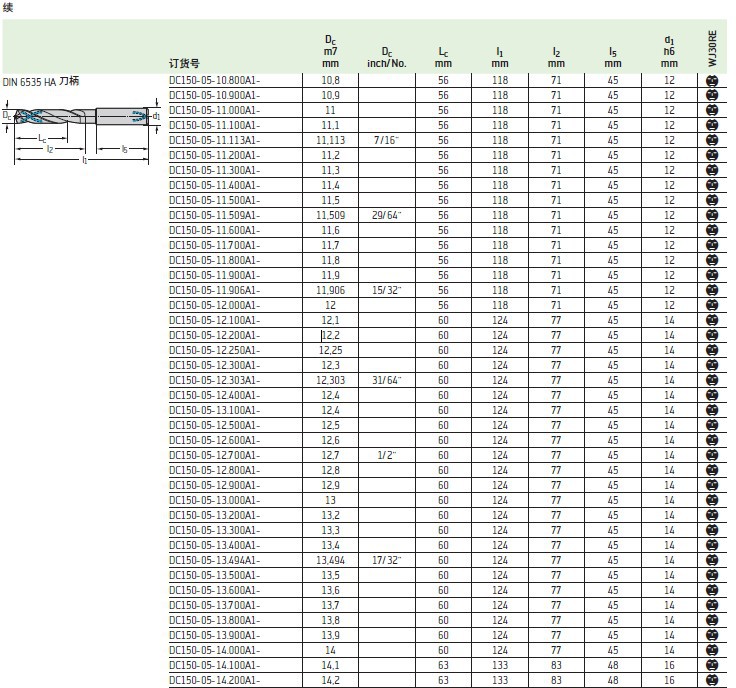The image size is (736, 688).
Task: Select the availability icon for DC150-05-13.494A1-
Action: (712, 560)
